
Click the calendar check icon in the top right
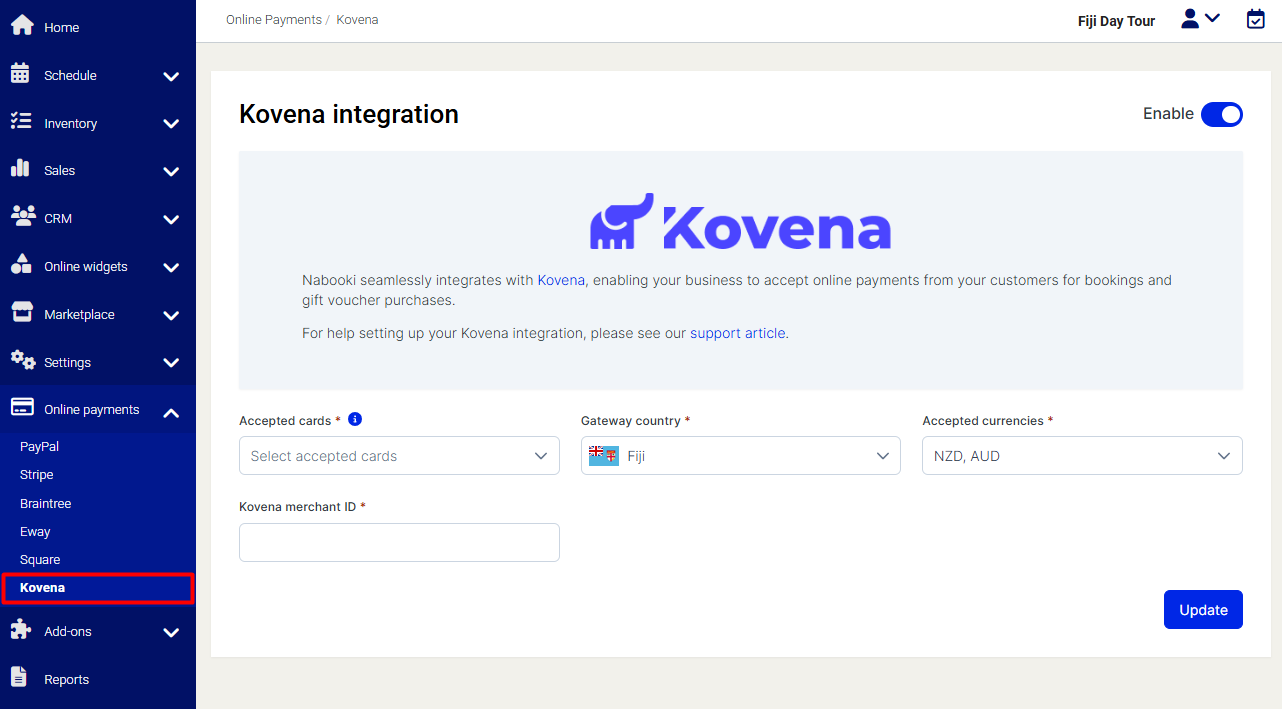[x=1256, y=19]
